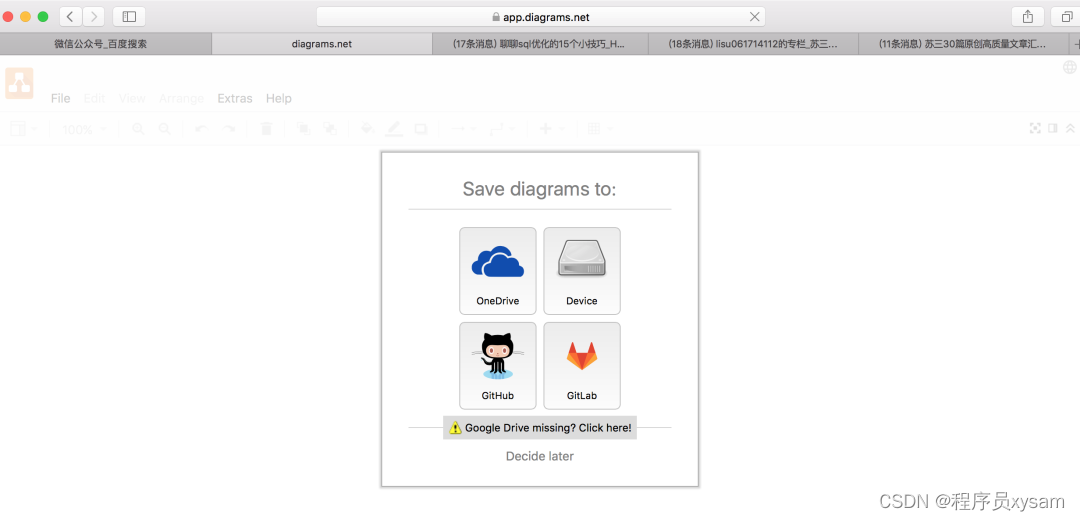This screenshot has height=521, width=1080.
Task: Click the fullscreen icon at toolbar right
Action: [x=1035, y=128]
